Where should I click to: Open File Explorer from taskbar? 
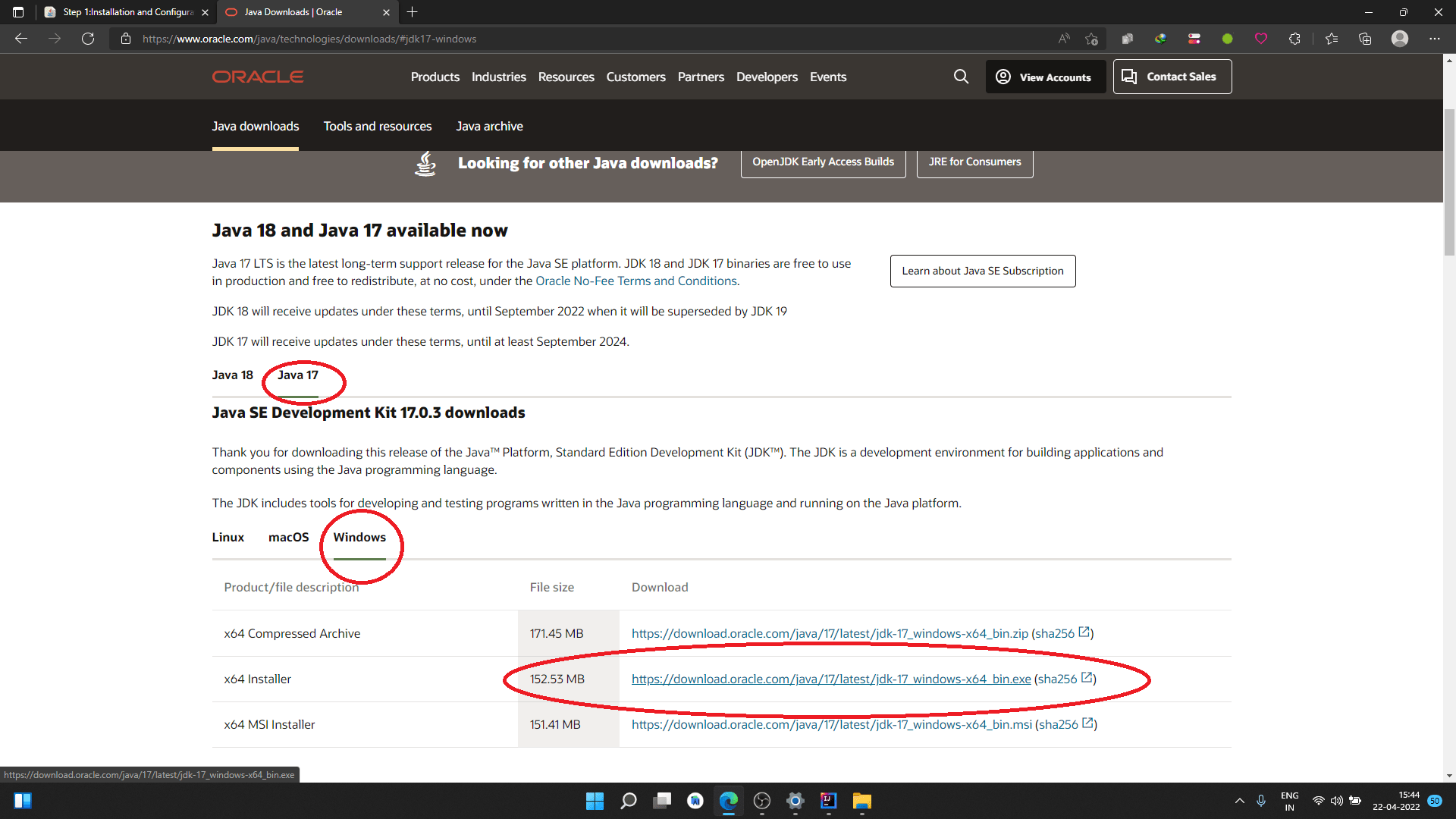[x=862, y=801]
